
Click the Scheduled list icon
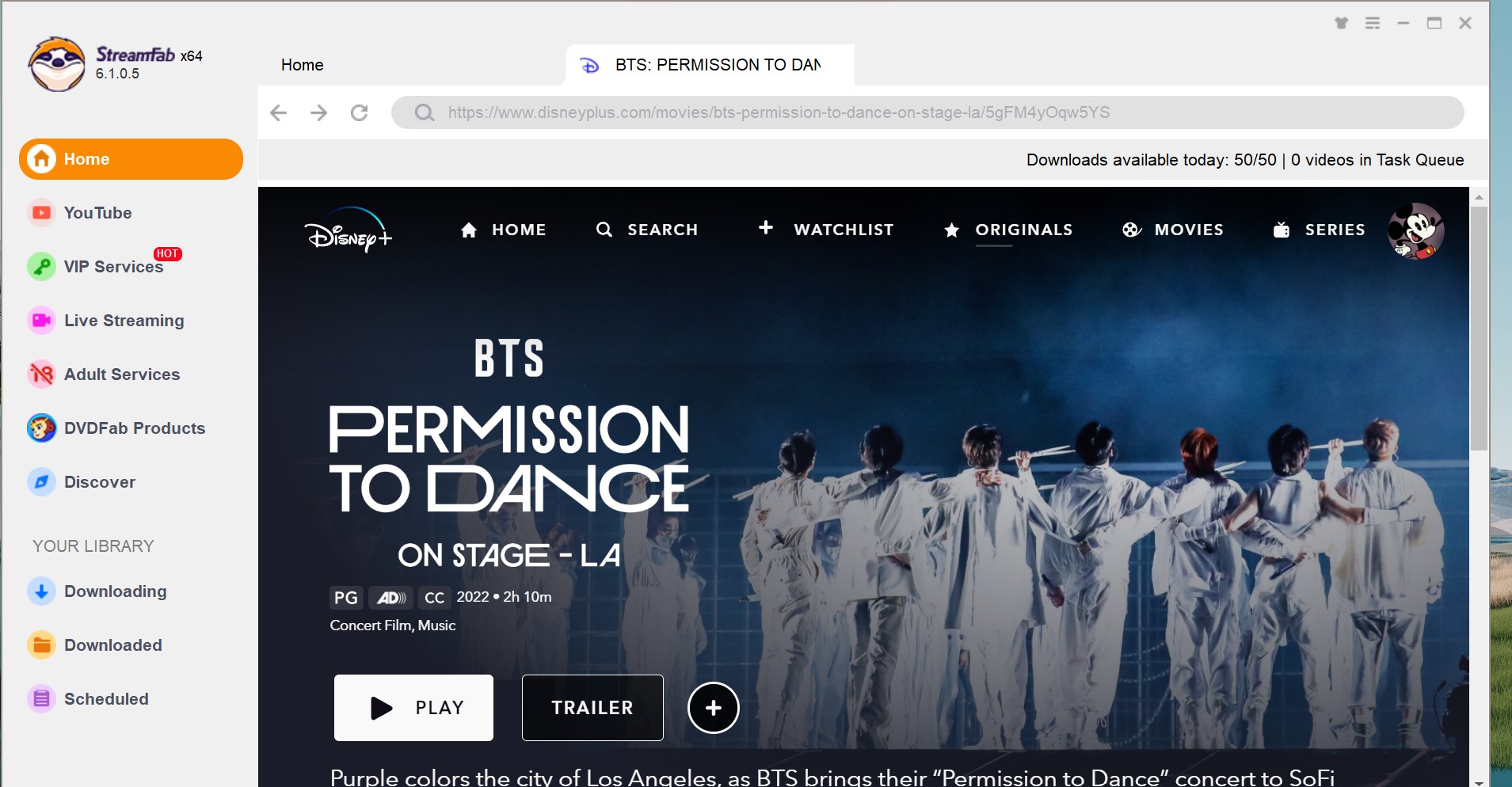click(41, 699)
